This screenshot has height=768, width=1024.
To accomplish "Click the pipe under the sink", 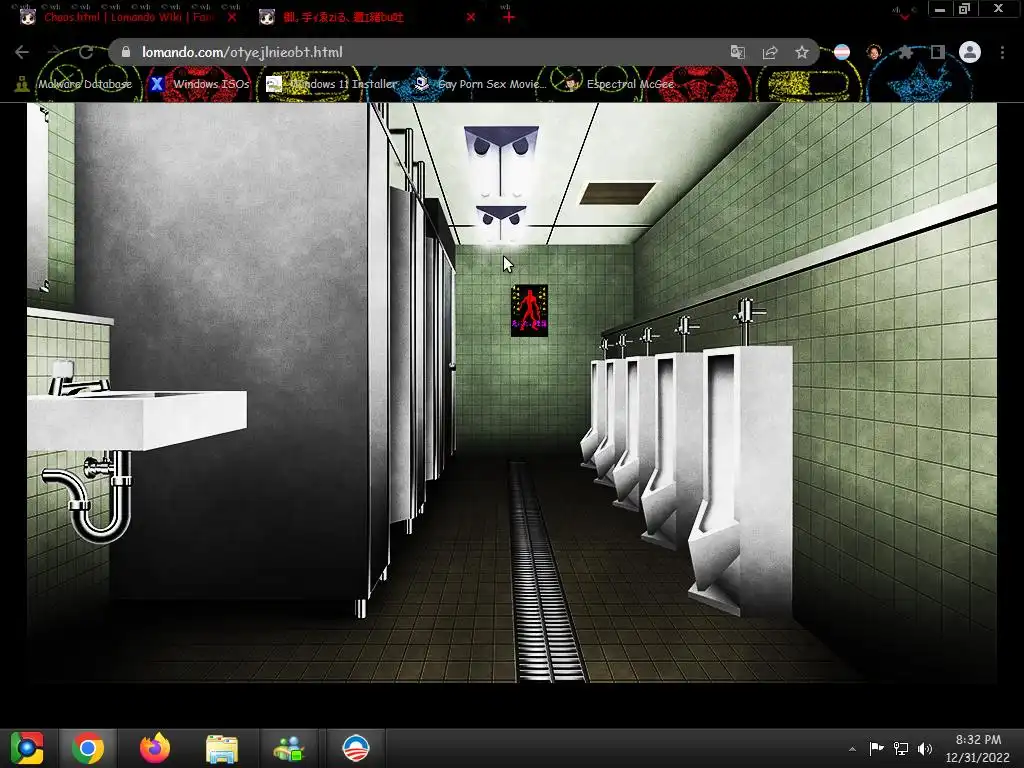I will [x=88, y=496].
